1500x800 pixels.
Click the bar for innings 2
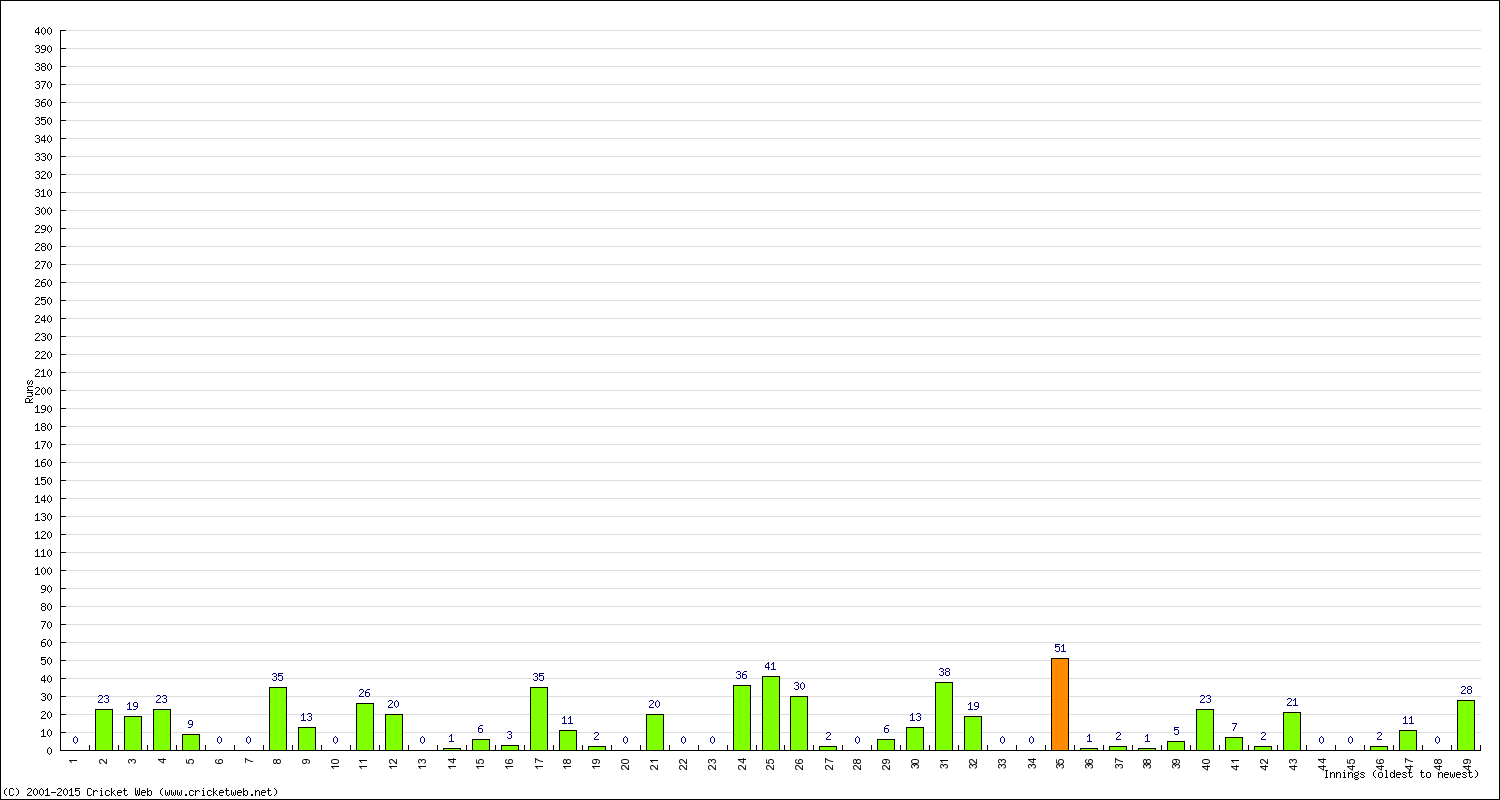103,730
